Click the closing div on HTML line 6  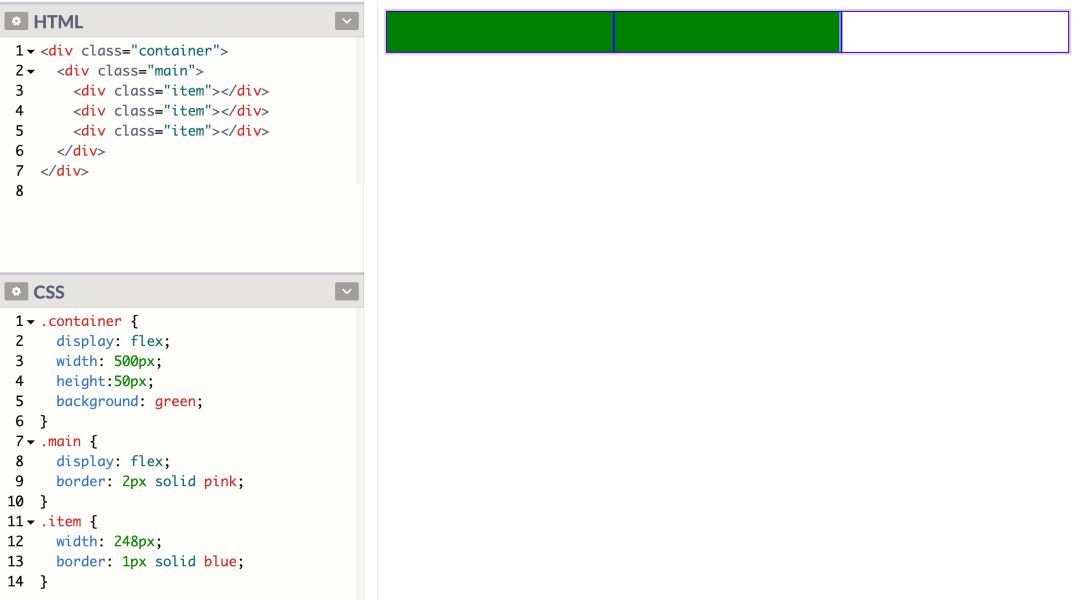[x=81, y=151]
